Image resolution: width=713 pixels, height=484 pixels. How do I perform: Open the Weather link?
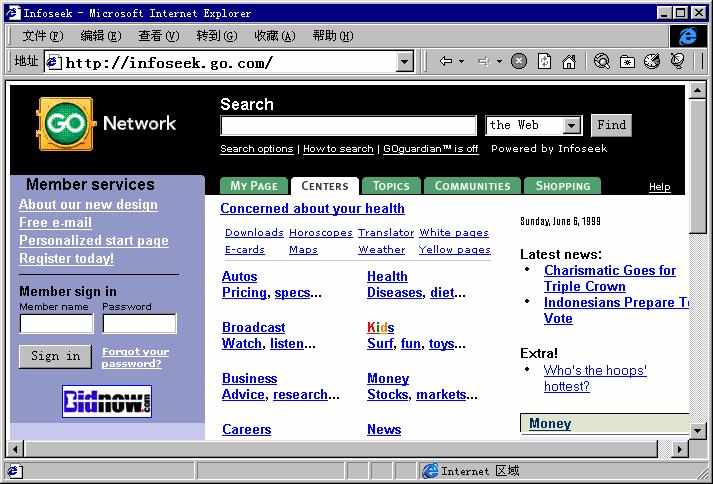coord(382,250)
